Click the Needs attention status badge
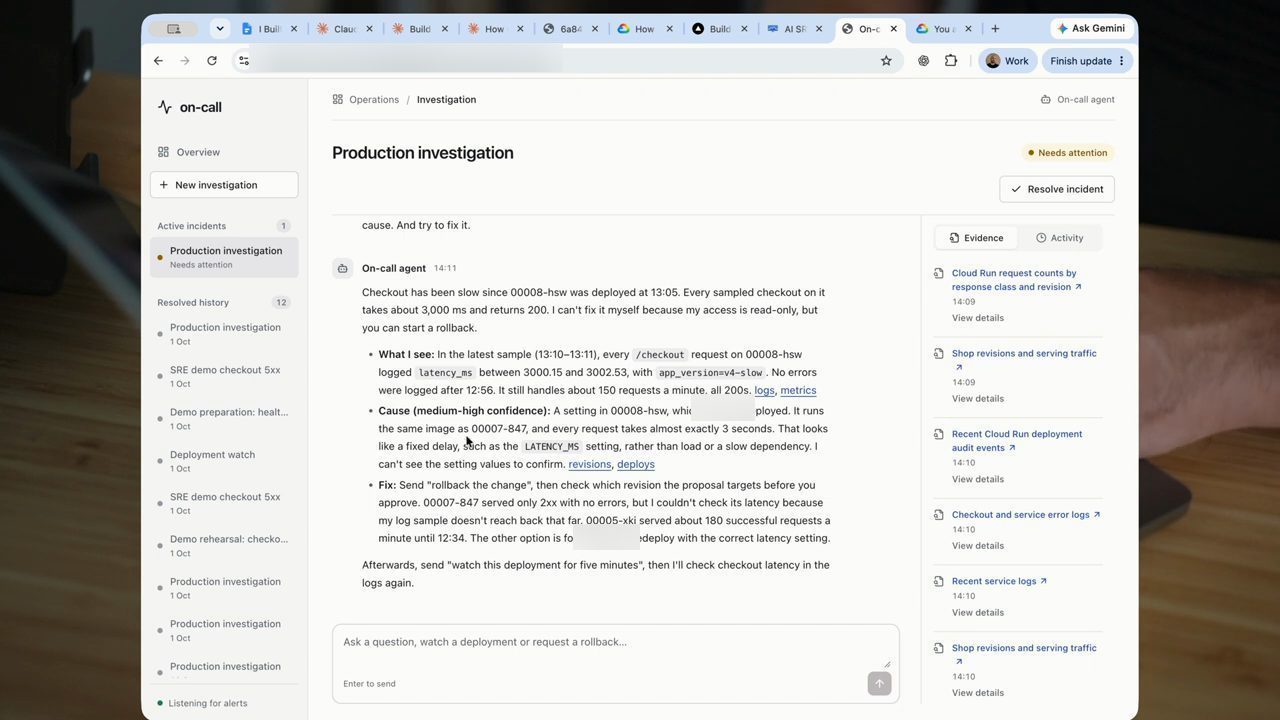 tap(1068, 153)
